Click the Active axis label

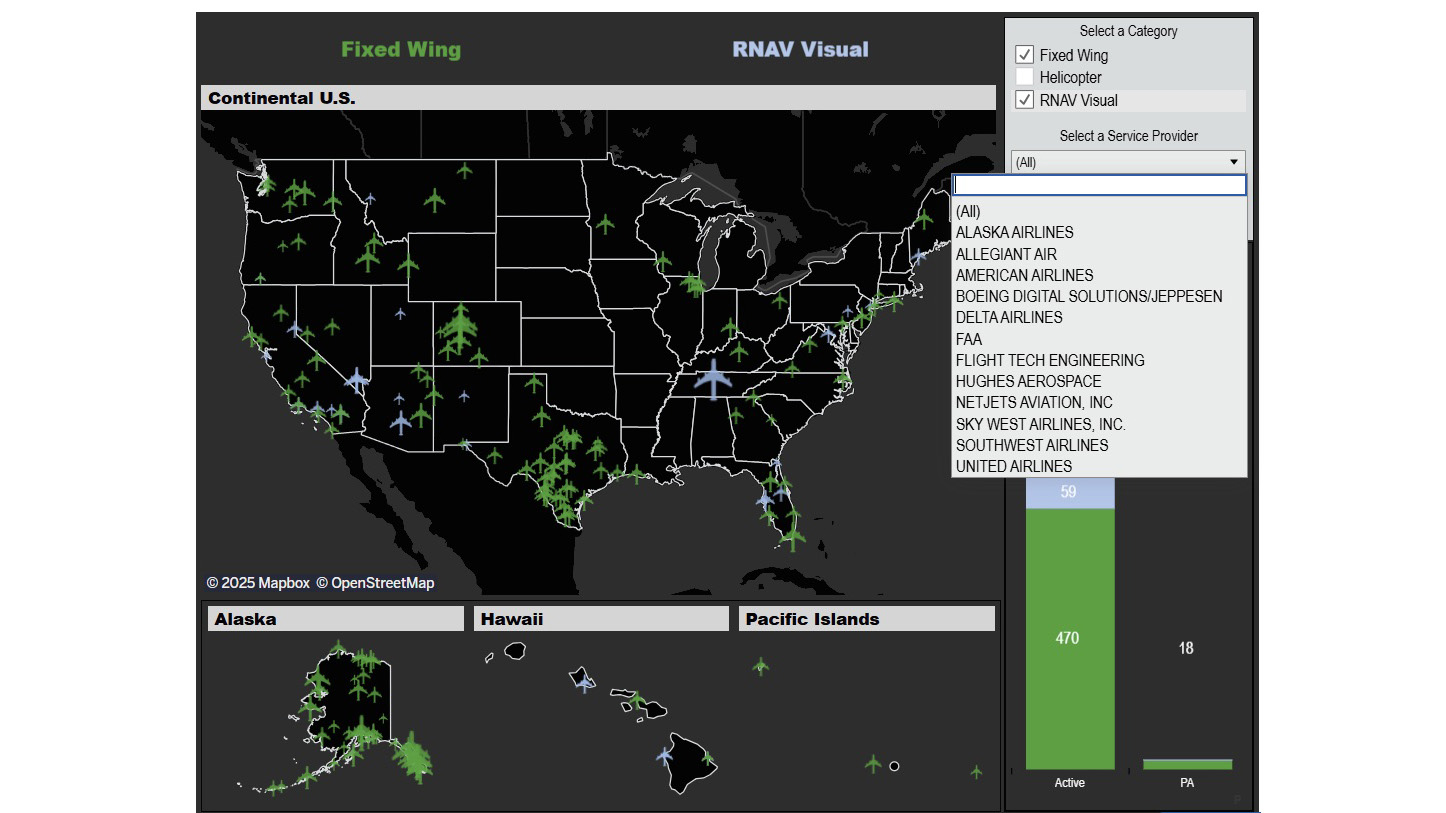tap(1070, 783)
